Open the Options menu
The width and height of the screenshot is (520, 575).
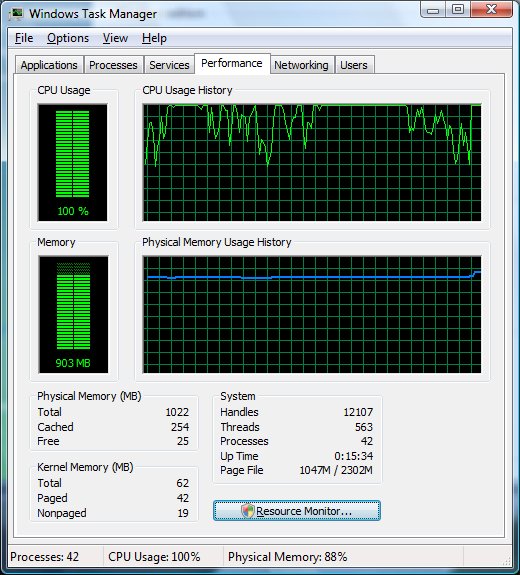pyautogui.click(x=68, y=38)
